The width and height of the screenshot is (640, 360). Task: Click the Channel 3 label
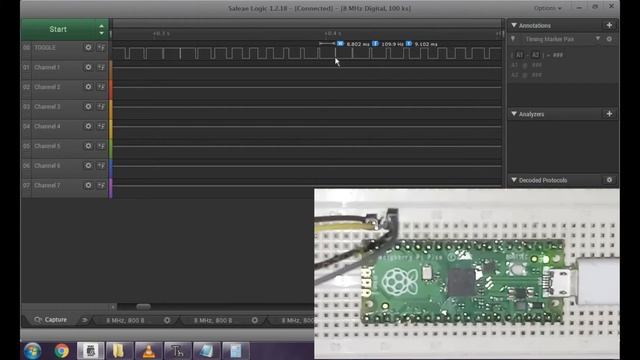tap(47, 107)
